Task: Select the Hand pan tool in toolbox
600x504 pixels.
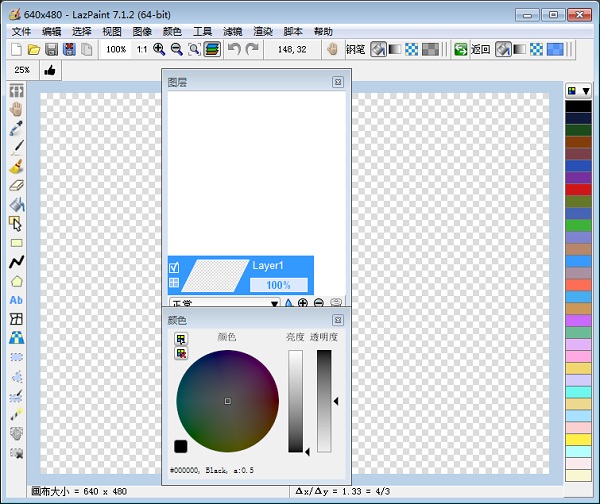Action: (16, 109)
